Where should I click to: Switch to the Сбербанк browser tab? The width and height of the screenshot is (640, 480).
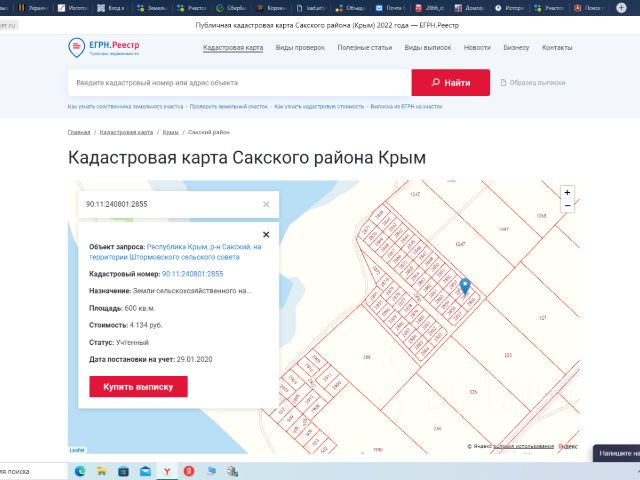pos(231,8)
